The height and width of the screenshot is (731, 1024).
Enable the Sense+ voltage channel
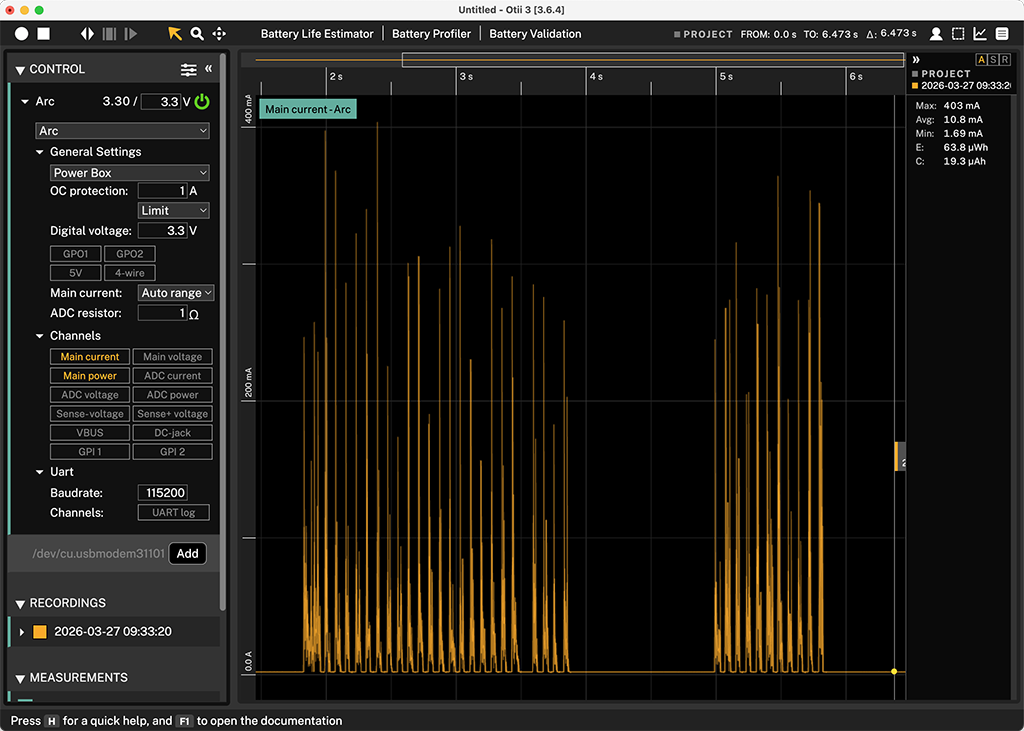click(172, 414)
